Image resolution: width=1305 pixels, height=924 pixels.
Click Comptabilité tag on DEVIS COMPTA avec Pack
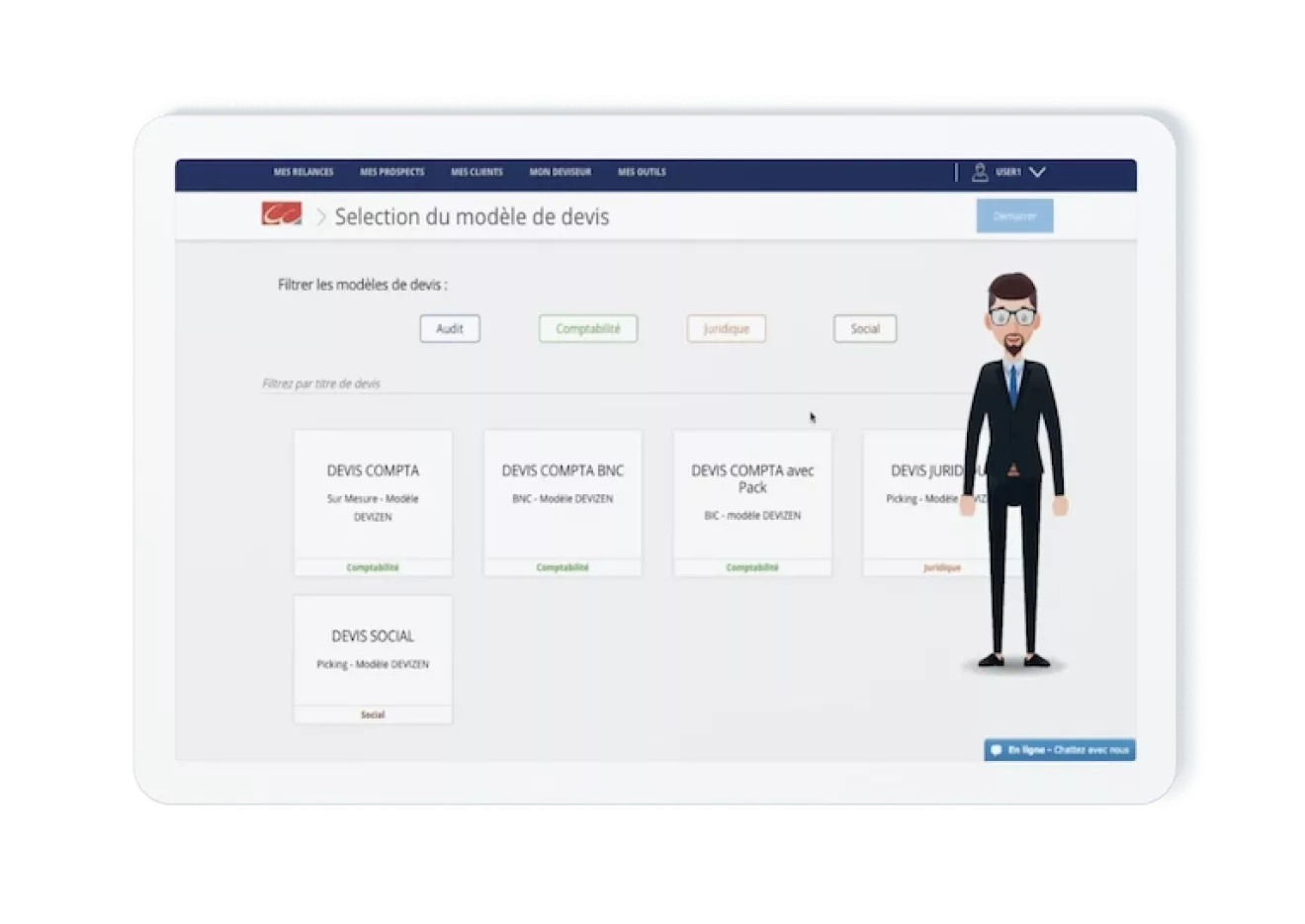point(752,567)
